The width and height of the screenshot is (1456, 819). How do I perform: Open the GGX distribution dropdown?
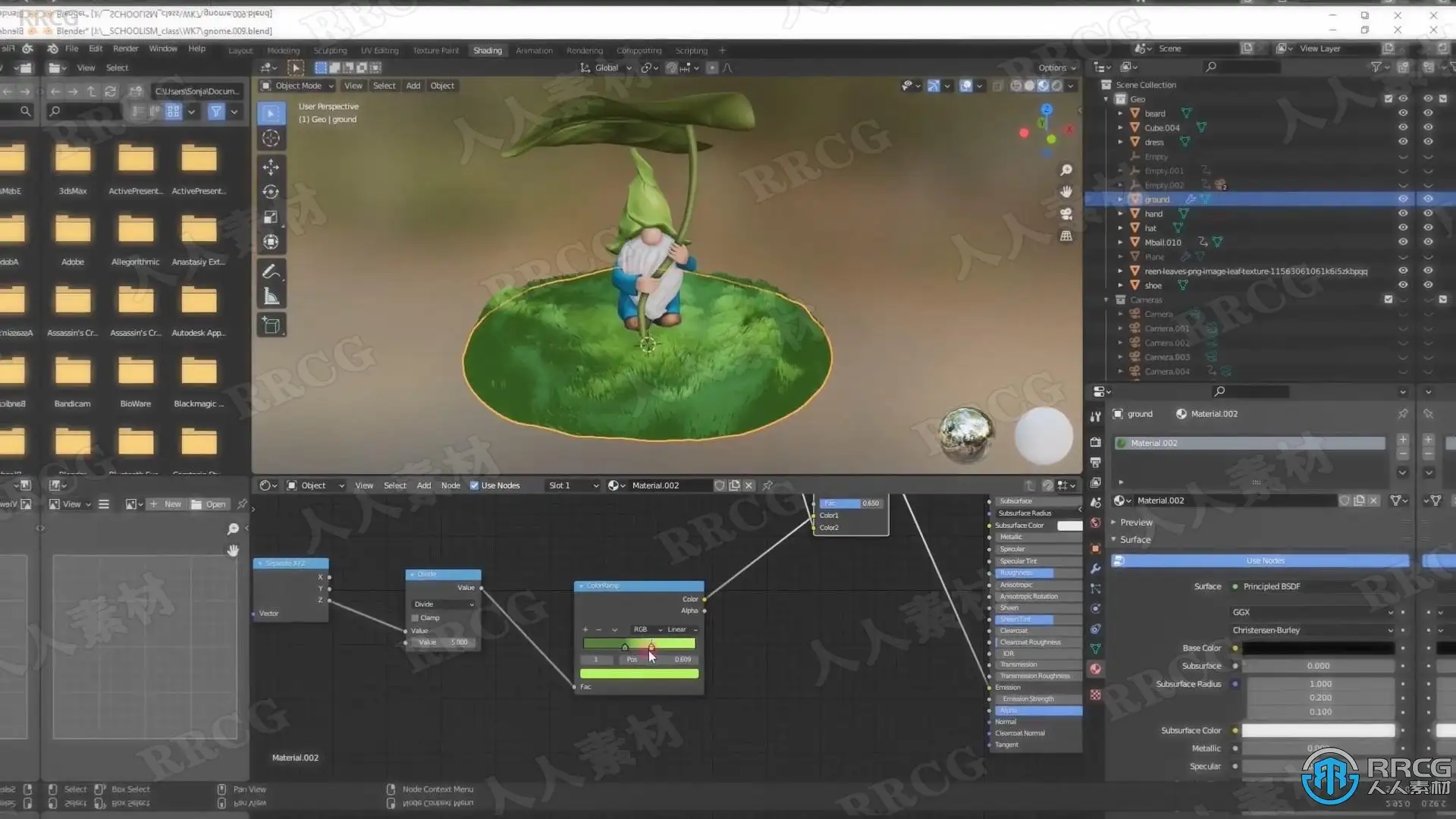pyautogui.click(x=1312, y=612)
